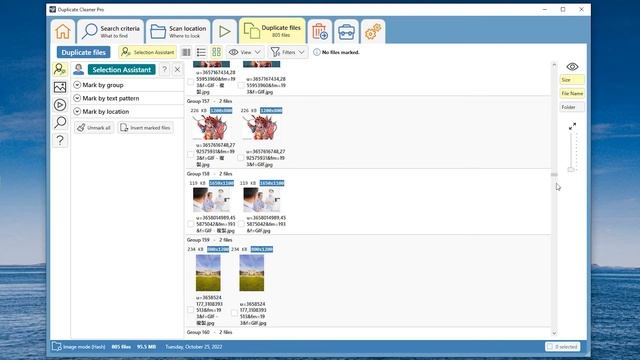Open the Filters dropdown

point(288,52)
